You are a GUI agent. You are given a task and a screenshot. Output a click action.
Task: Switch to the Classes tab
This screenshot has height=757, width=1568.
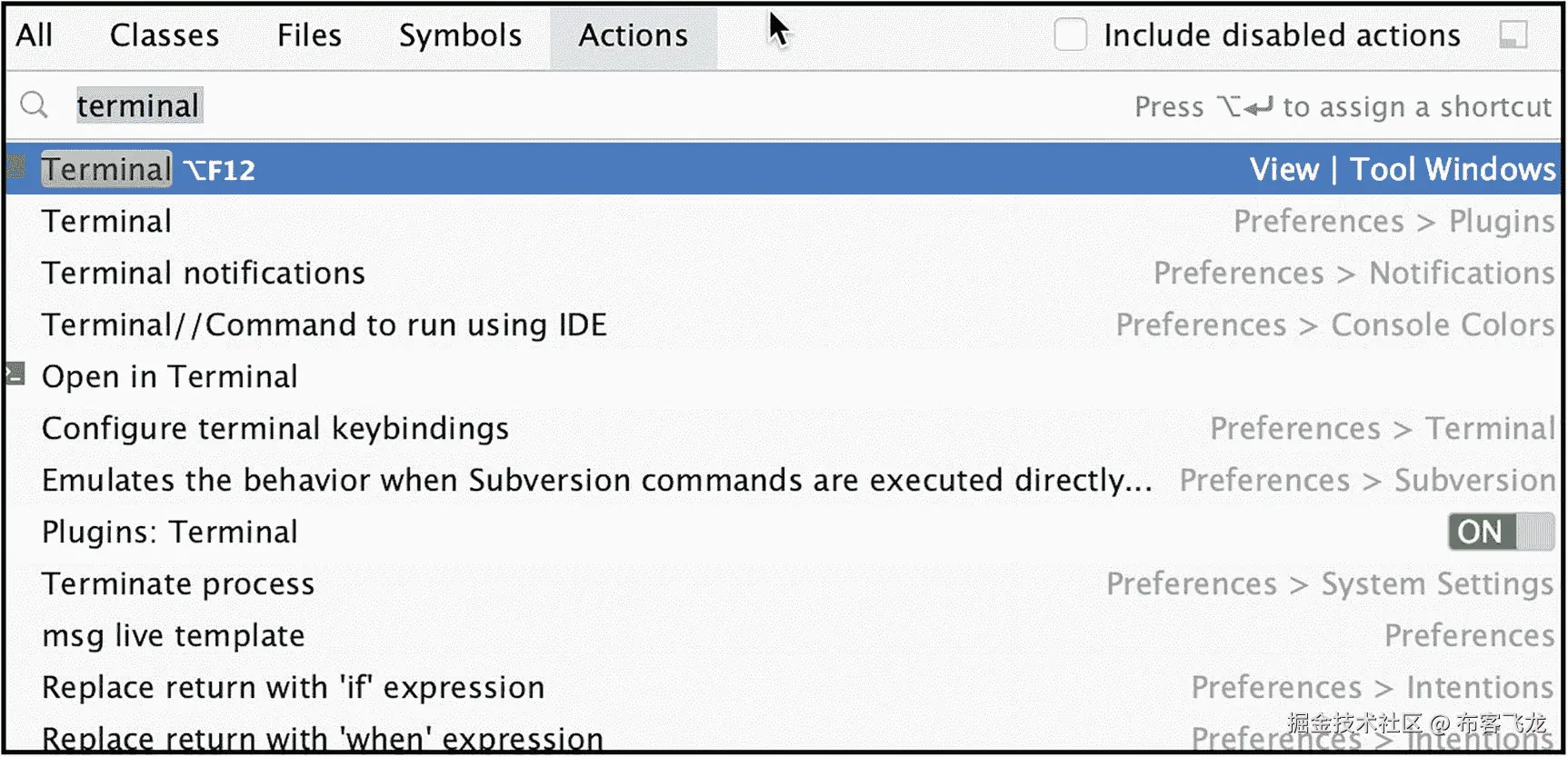pyautogui.click(x=164, y=35)
